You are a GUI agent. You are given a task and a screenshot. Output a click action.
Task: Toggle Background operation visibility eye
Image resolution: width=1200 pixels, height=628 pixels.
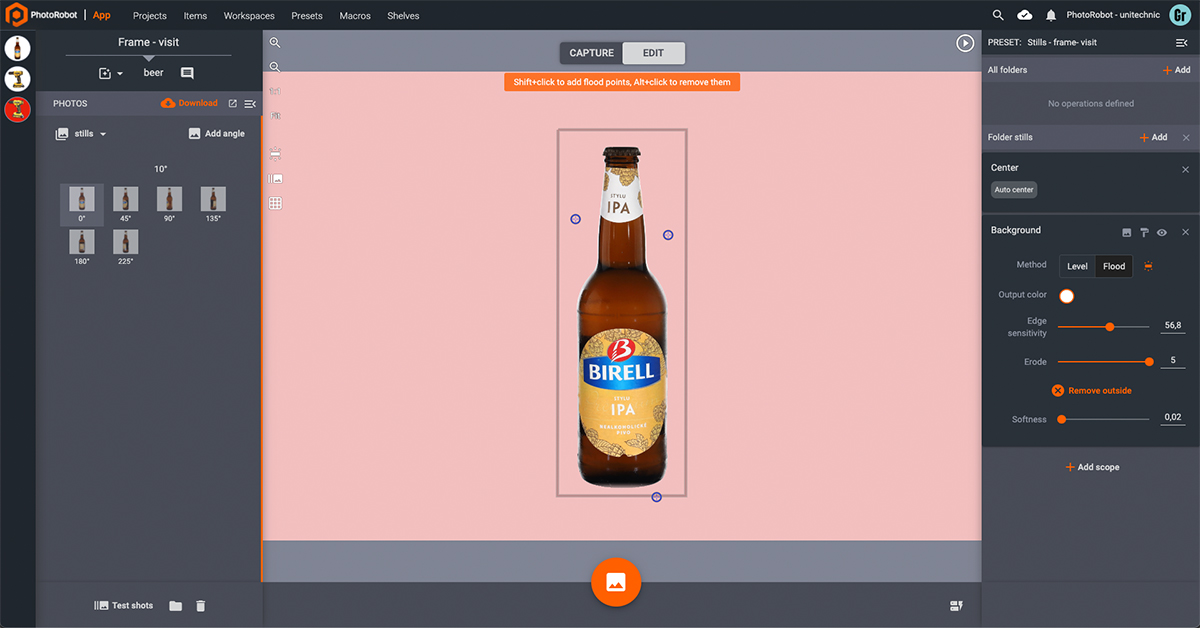click(1162, 232)
